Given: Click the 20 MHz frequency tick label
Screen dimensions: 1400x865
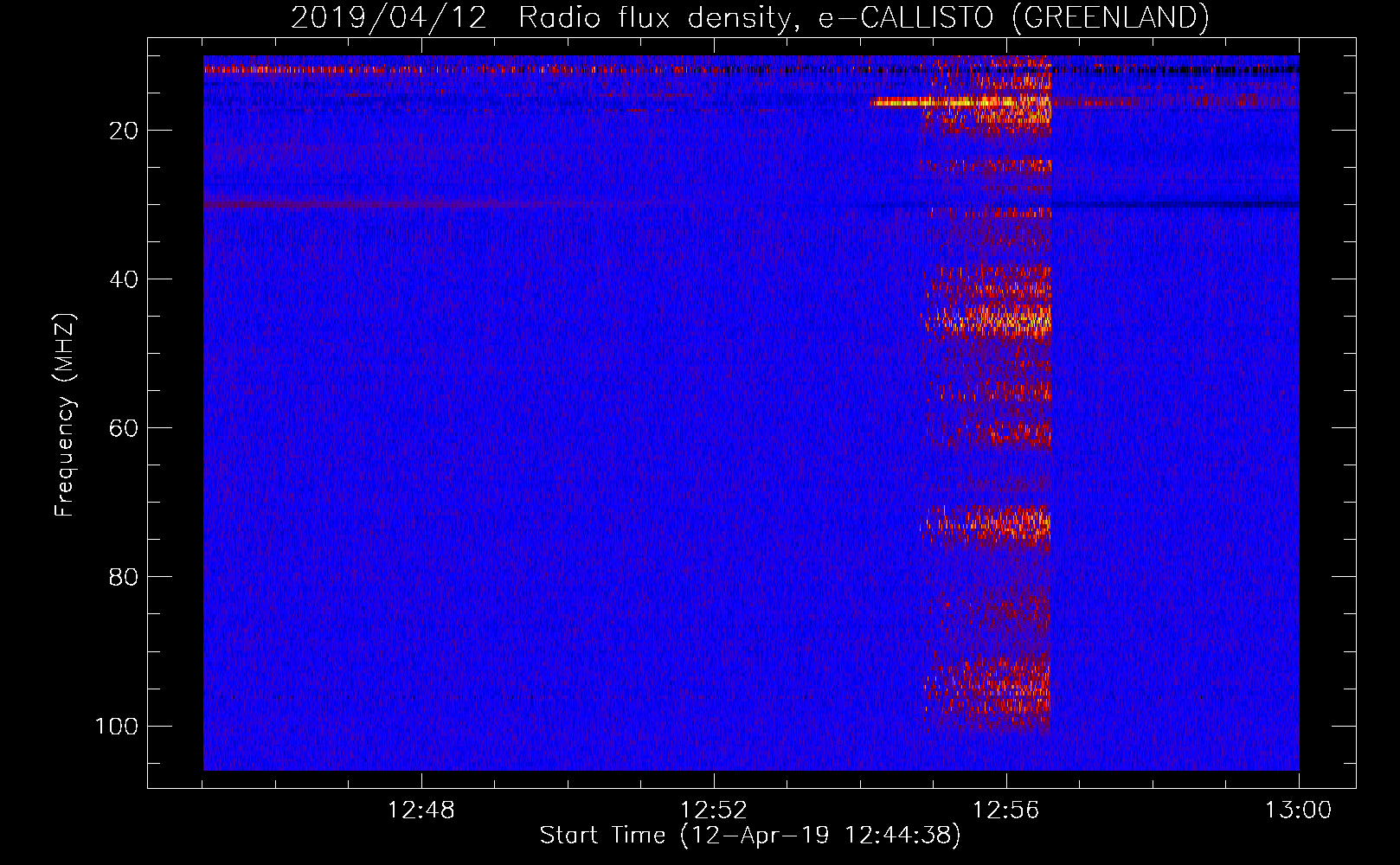Looking at the screenshot, I should pyautogui.click(x=124, y=131).
